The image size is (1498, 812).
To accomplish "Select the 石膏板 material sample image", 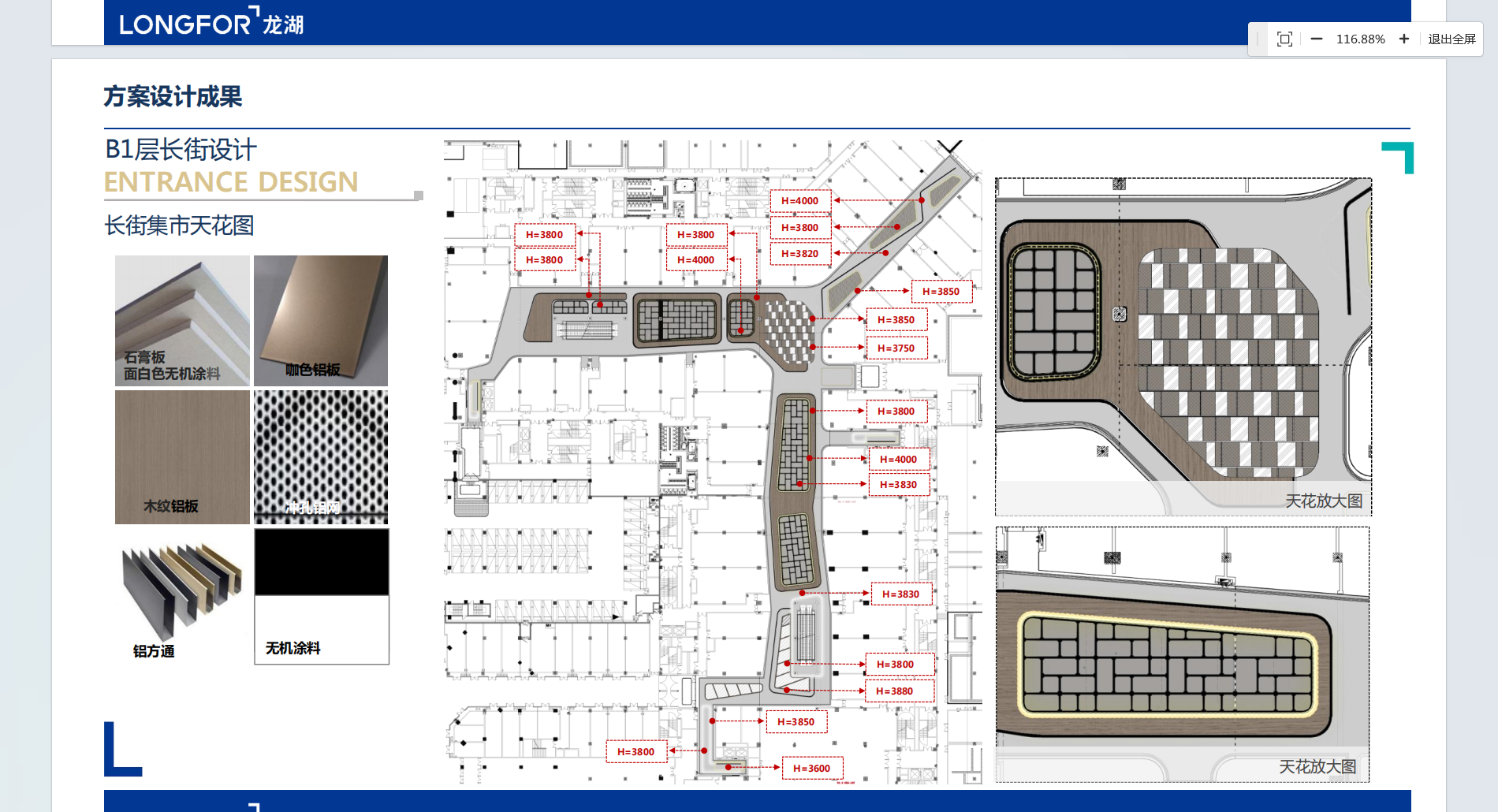I will click(182, 320).
